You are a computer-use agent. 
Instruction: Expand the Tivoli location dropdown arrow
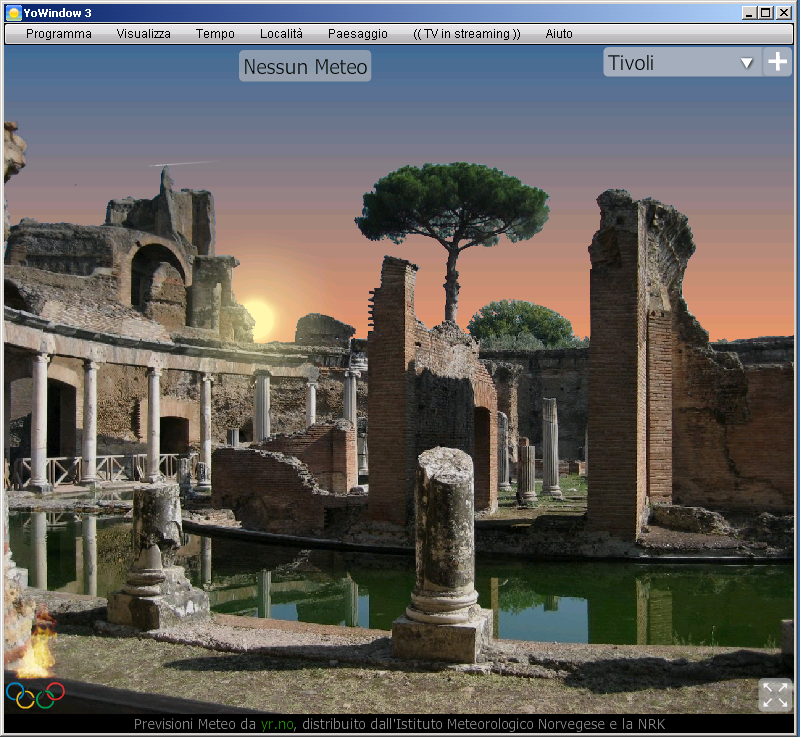point(746,63)
